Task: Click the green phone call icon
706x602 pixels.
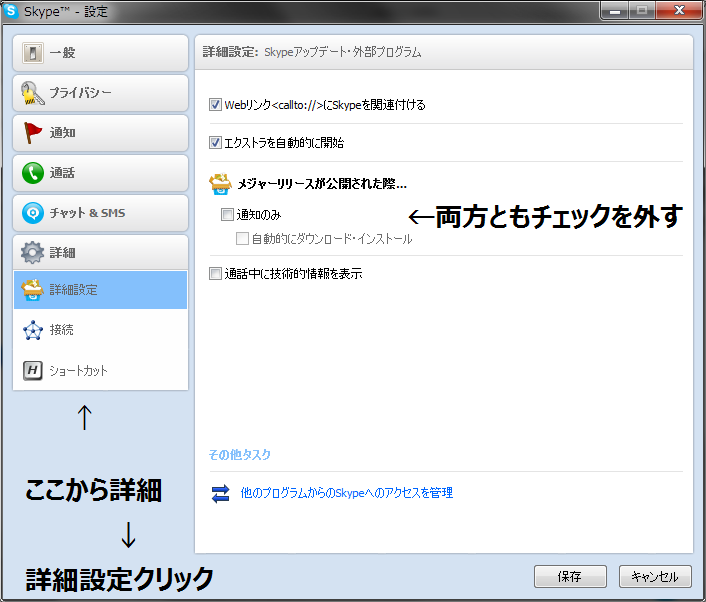Action: click(x=33, y=173)
